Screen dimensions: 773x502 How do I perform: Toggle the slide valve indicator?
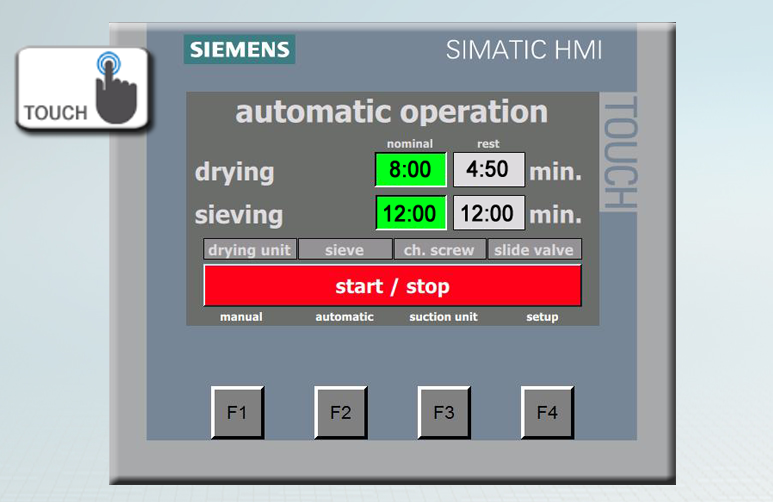click(x=534, y=250)
